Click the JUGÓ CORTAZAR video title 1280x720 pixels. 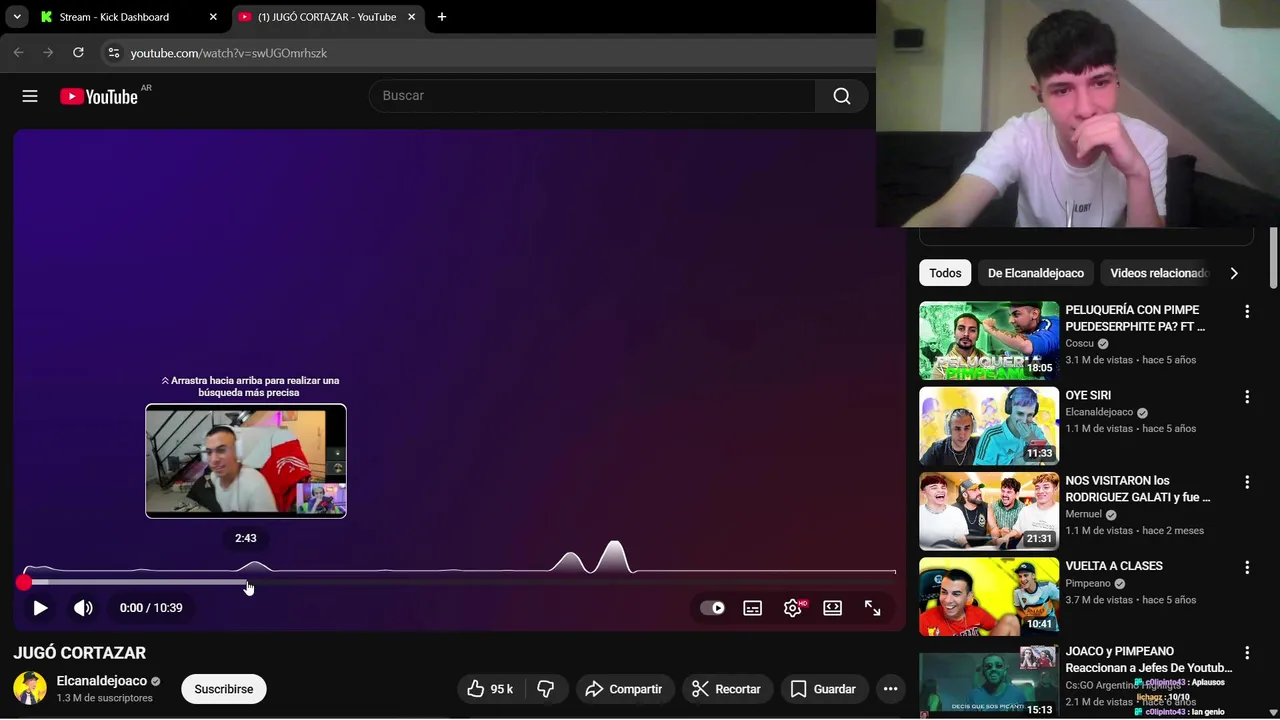point(80,653)
